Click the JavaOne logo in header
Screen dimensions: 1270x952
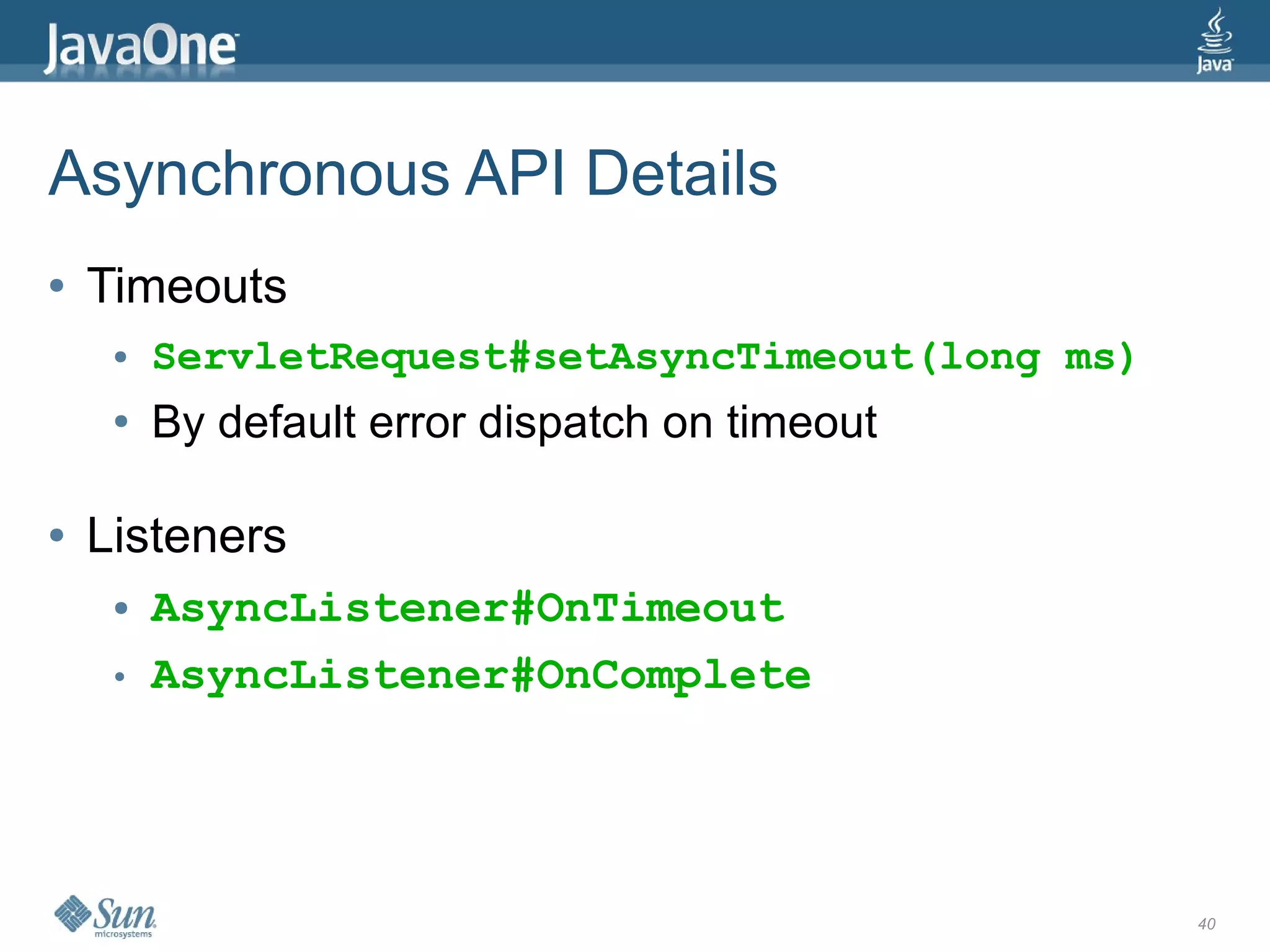point(140,47)
